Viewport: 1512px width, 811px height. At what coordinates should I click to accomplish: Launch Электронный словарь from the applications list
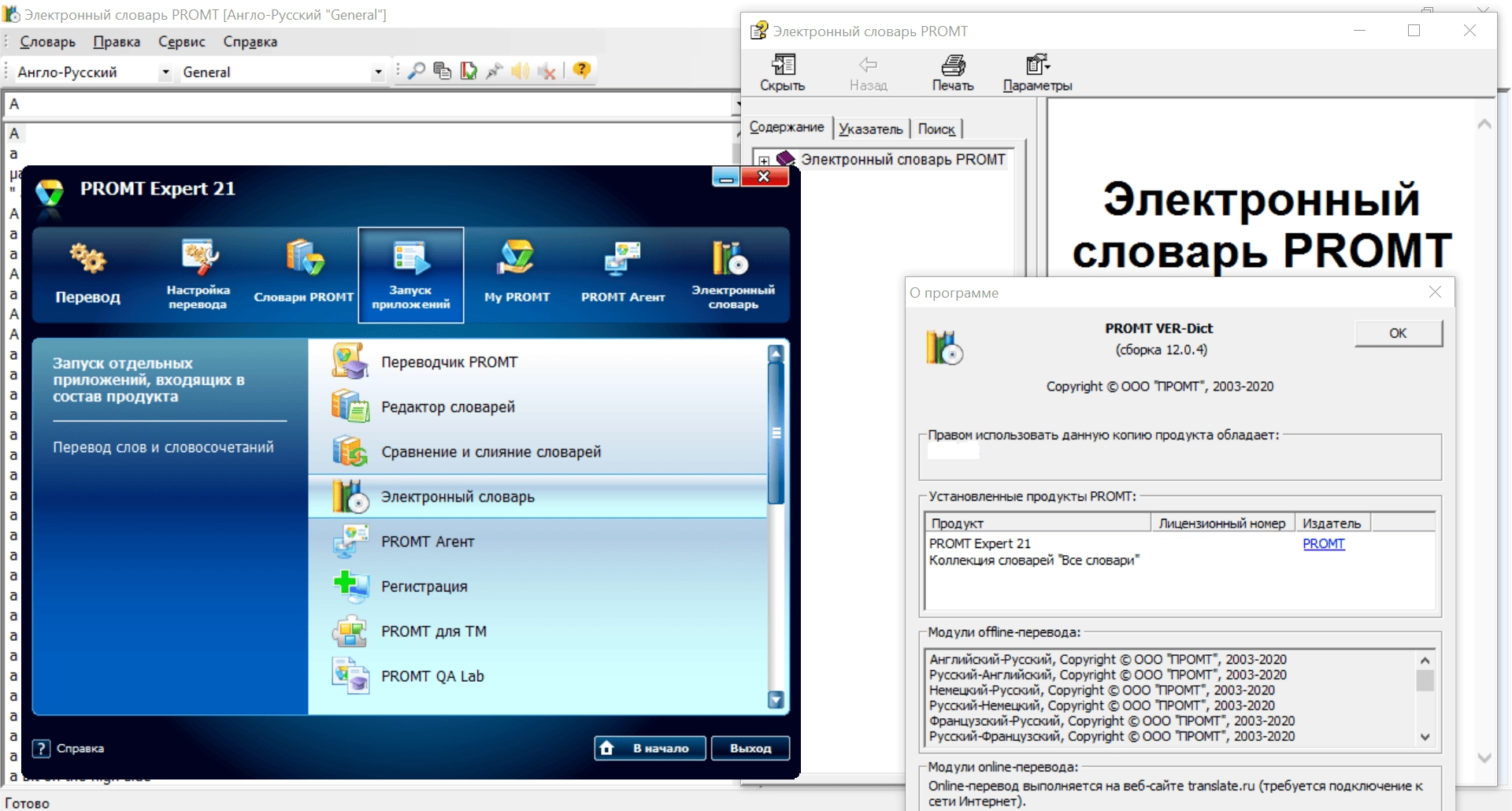click(538, 497)
